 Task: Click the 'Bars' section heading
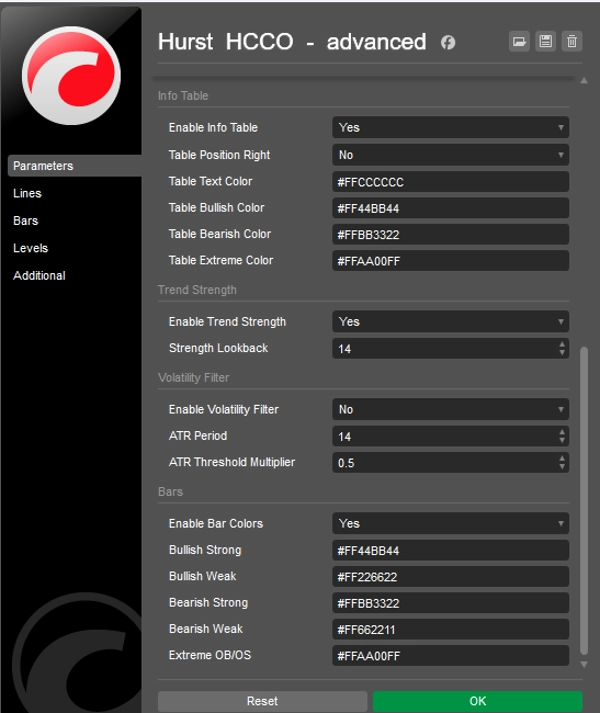[170, 492]
